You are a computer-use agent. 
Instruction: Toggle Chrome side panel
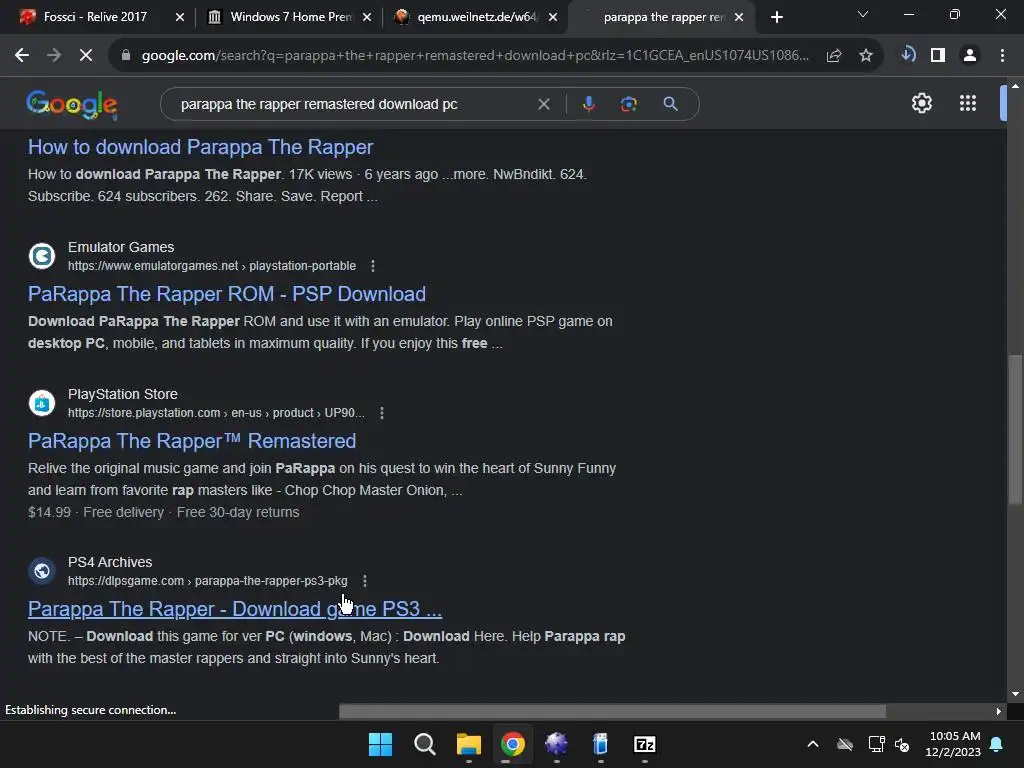[x=938, y=56]
